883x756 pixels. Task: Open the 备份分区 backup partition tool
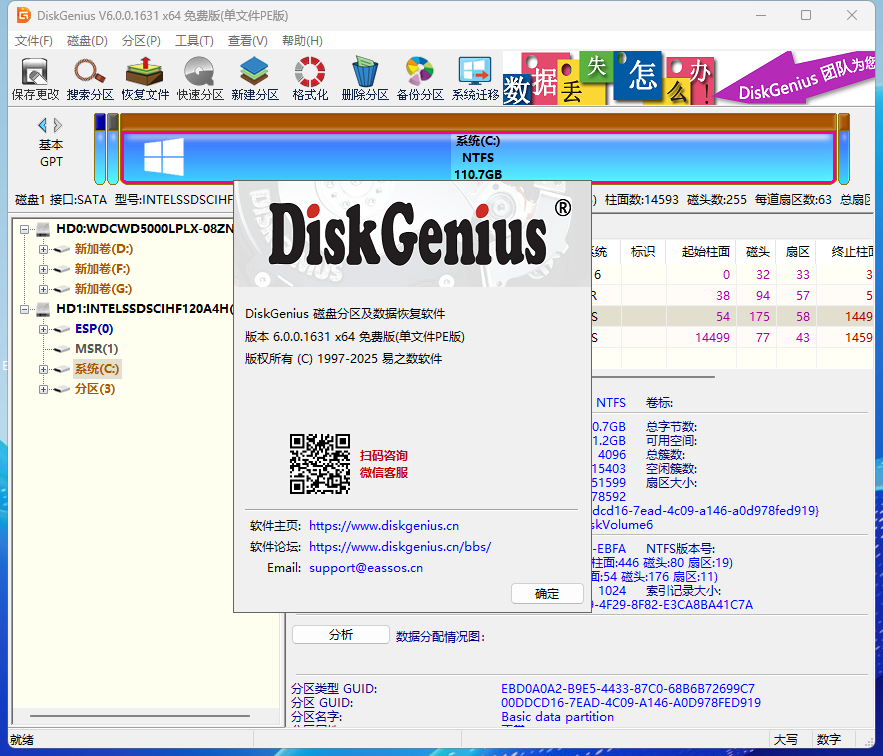coord(420,79)
